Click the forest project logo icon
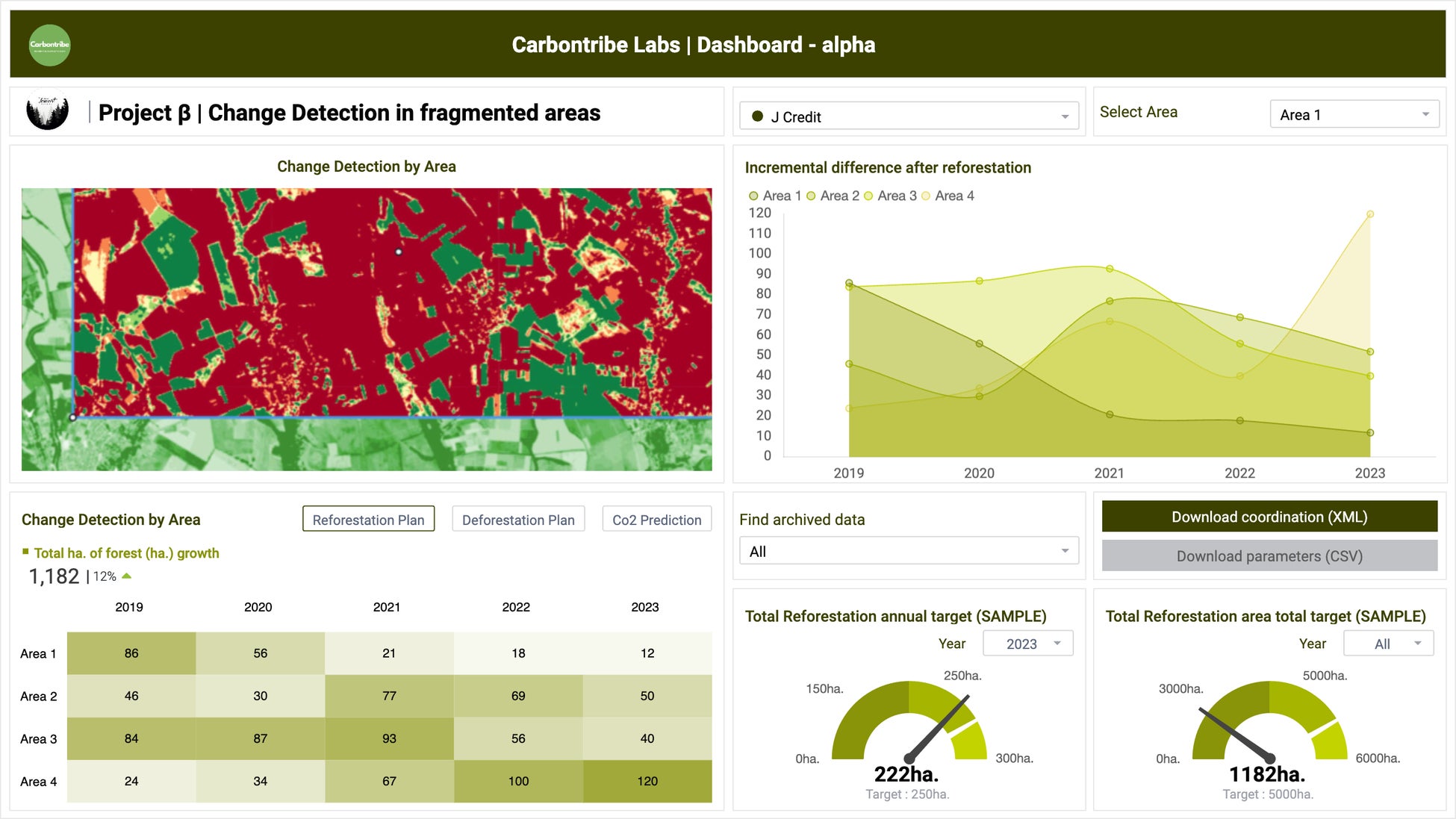 click(48, 111)
